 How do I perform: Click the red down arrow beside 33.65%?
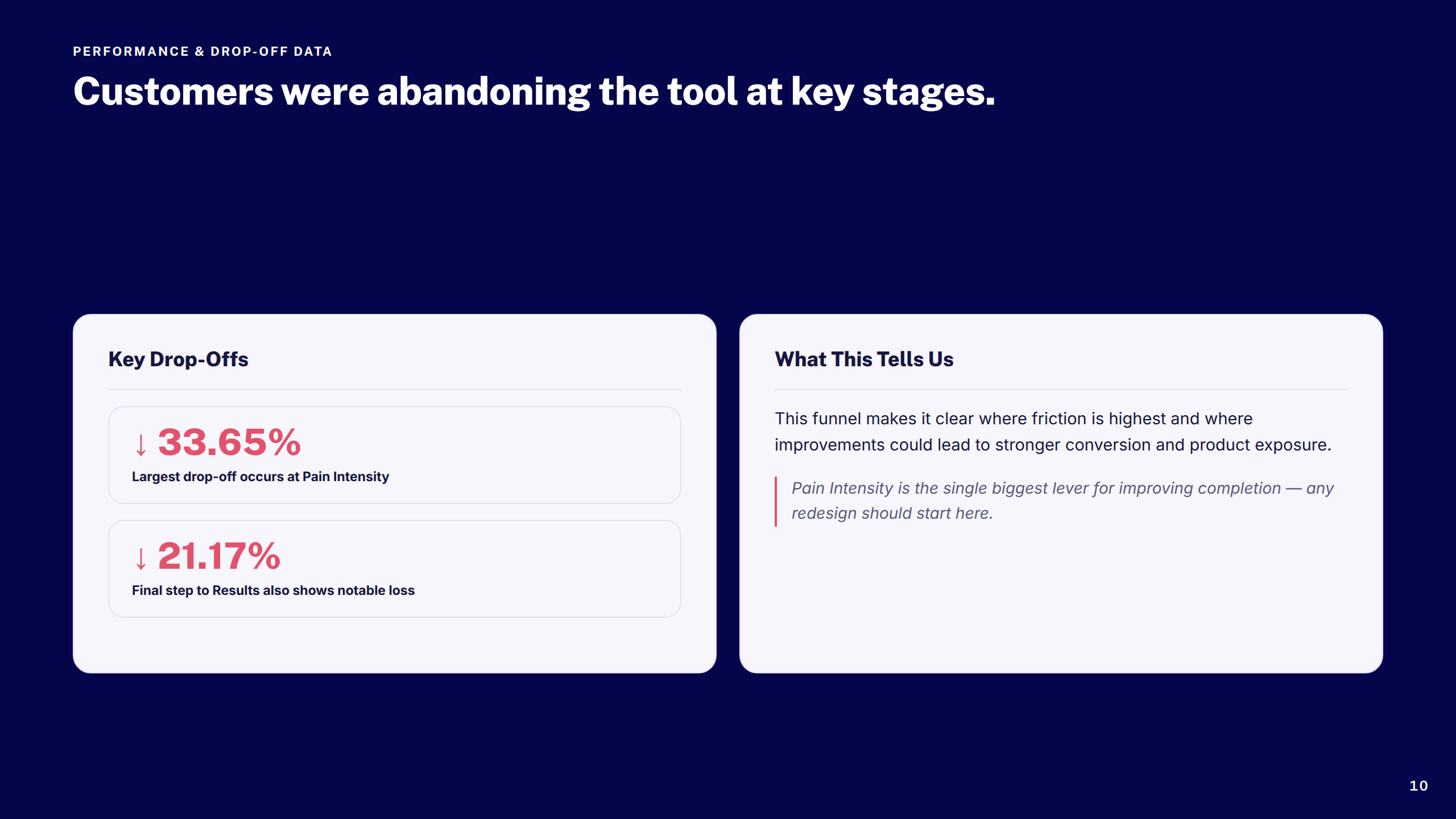point(141,445)
